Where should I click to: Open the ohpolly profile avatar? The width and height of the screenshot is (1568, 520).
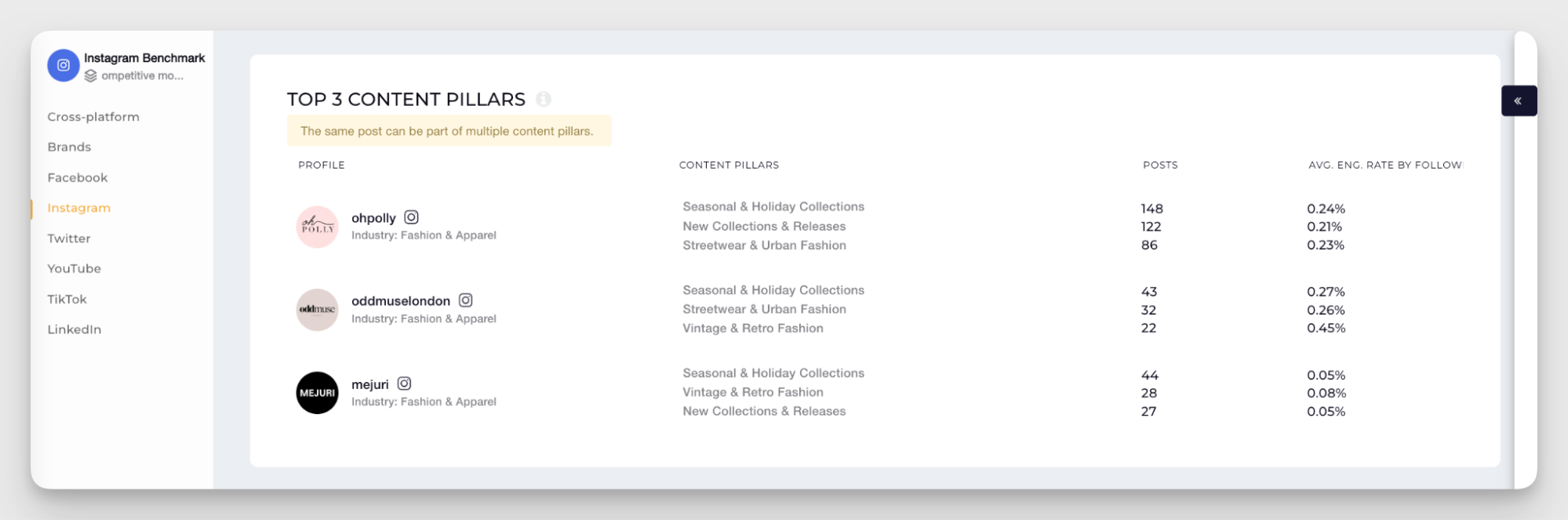pyautogui.click(x=317, y=227)
